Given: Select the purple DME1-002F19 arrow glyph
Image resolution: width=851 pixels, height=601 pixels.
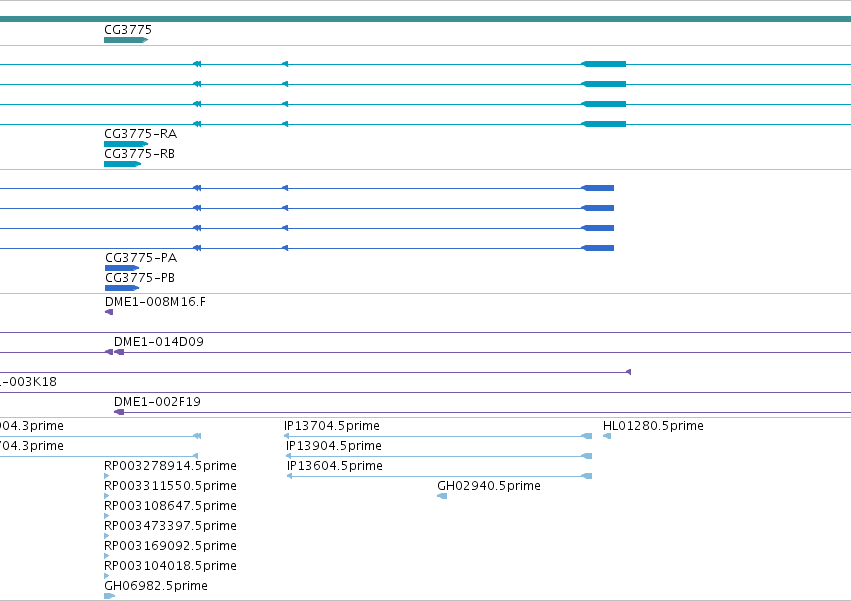Looking at the screenshot, I should (x=119, y=412).
